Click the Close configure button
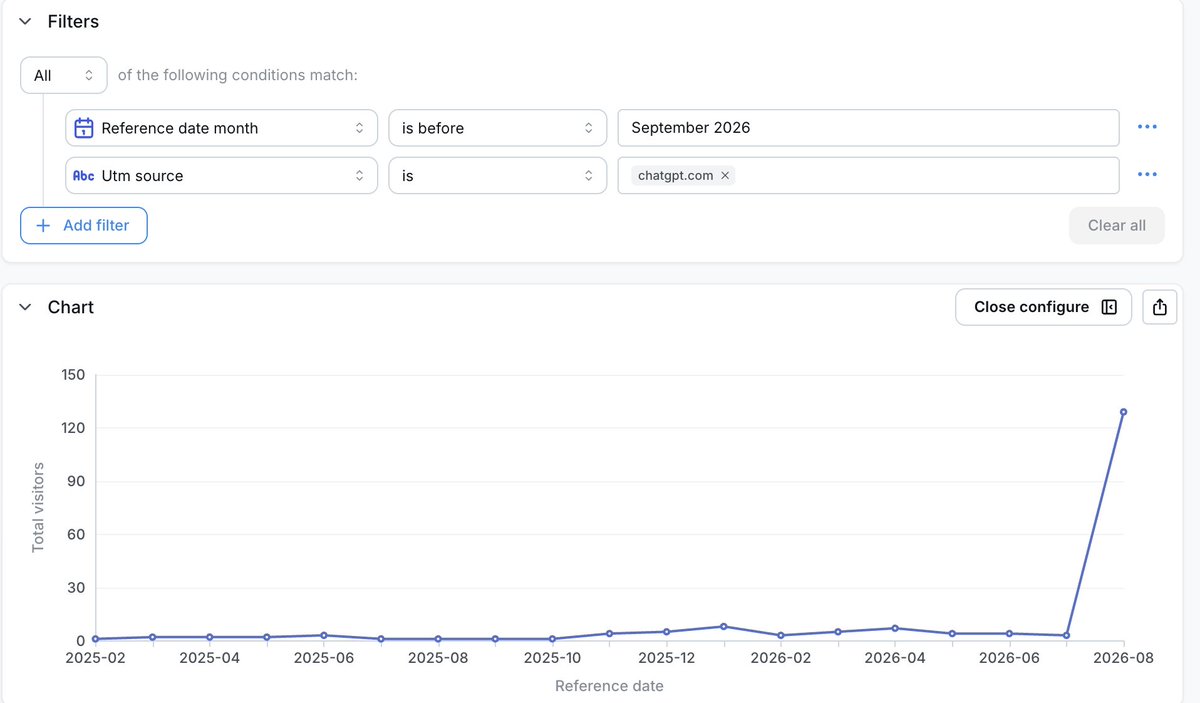 tap(1043, 307)
